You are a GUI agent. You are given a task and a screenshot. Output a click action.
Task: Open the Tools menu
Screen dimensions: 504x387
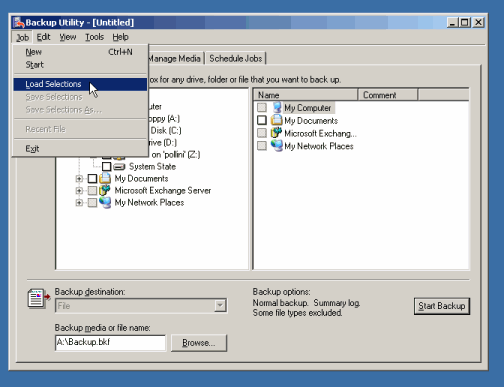[94, 37]
